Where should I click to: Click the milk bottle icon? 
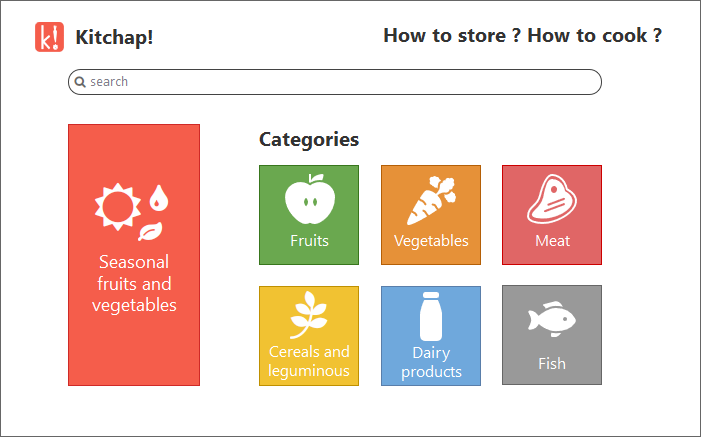[431, 316]
